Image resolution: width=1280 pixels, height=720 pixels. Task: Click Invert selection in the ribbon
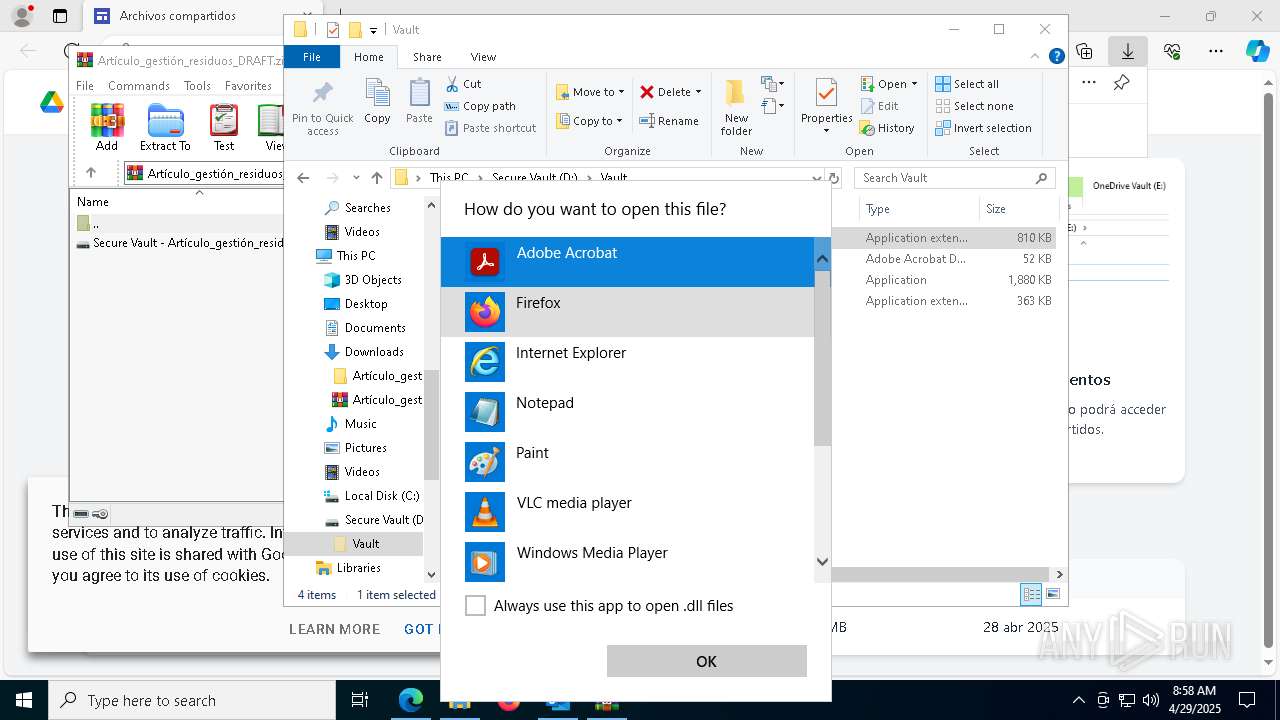983,128
